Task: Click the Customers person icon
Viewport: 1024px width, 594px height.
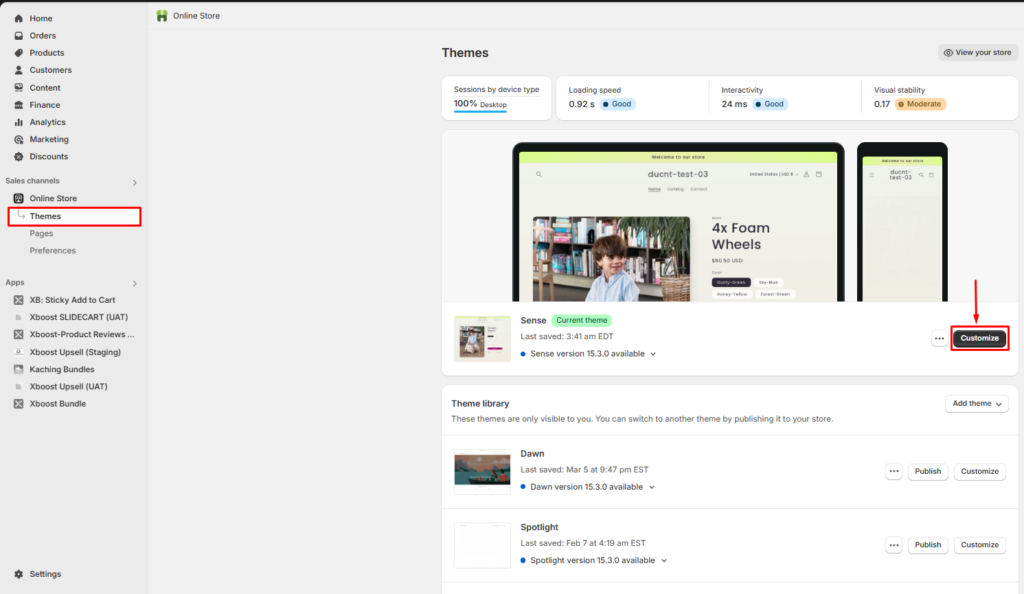Action: [19, 70]
